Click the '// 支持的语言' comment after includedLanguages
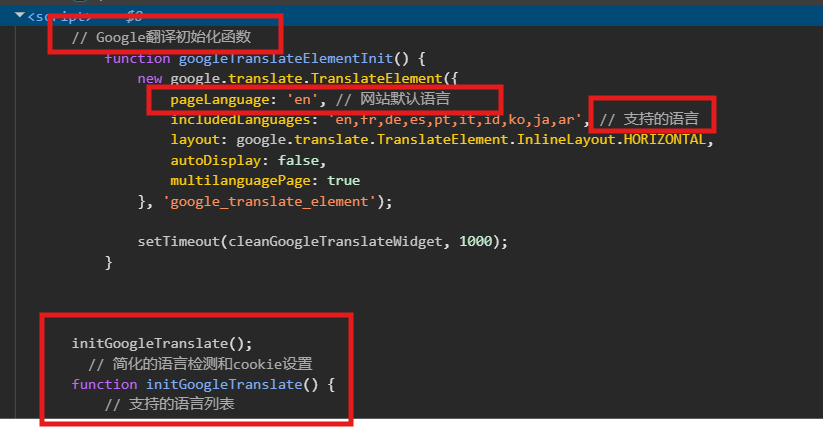This screenshot has height=428, width=823. pos(649,119)
